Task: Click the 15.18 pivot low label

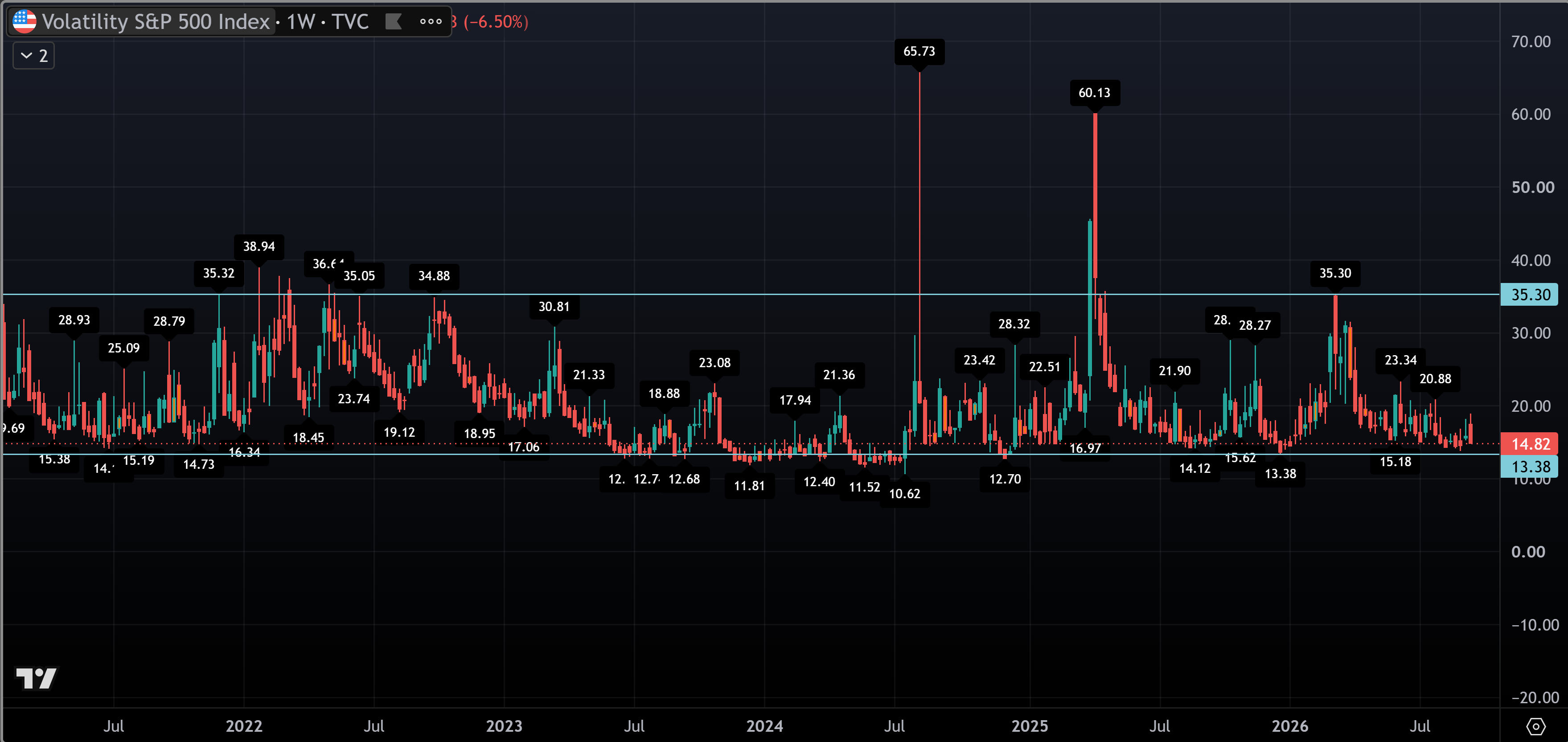Action: [1395, 462]
